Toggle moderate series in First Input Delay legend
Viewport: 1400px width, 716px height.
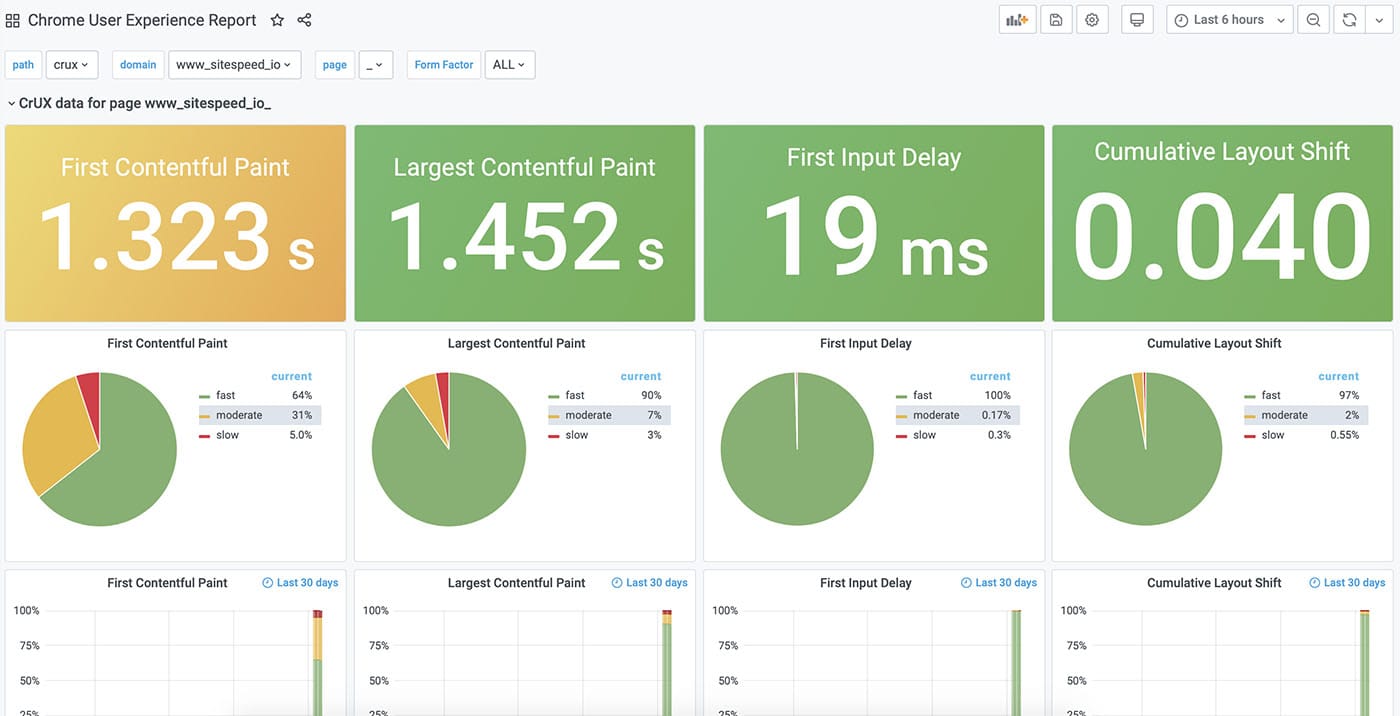pyautogui.click(x=935, y=415)
